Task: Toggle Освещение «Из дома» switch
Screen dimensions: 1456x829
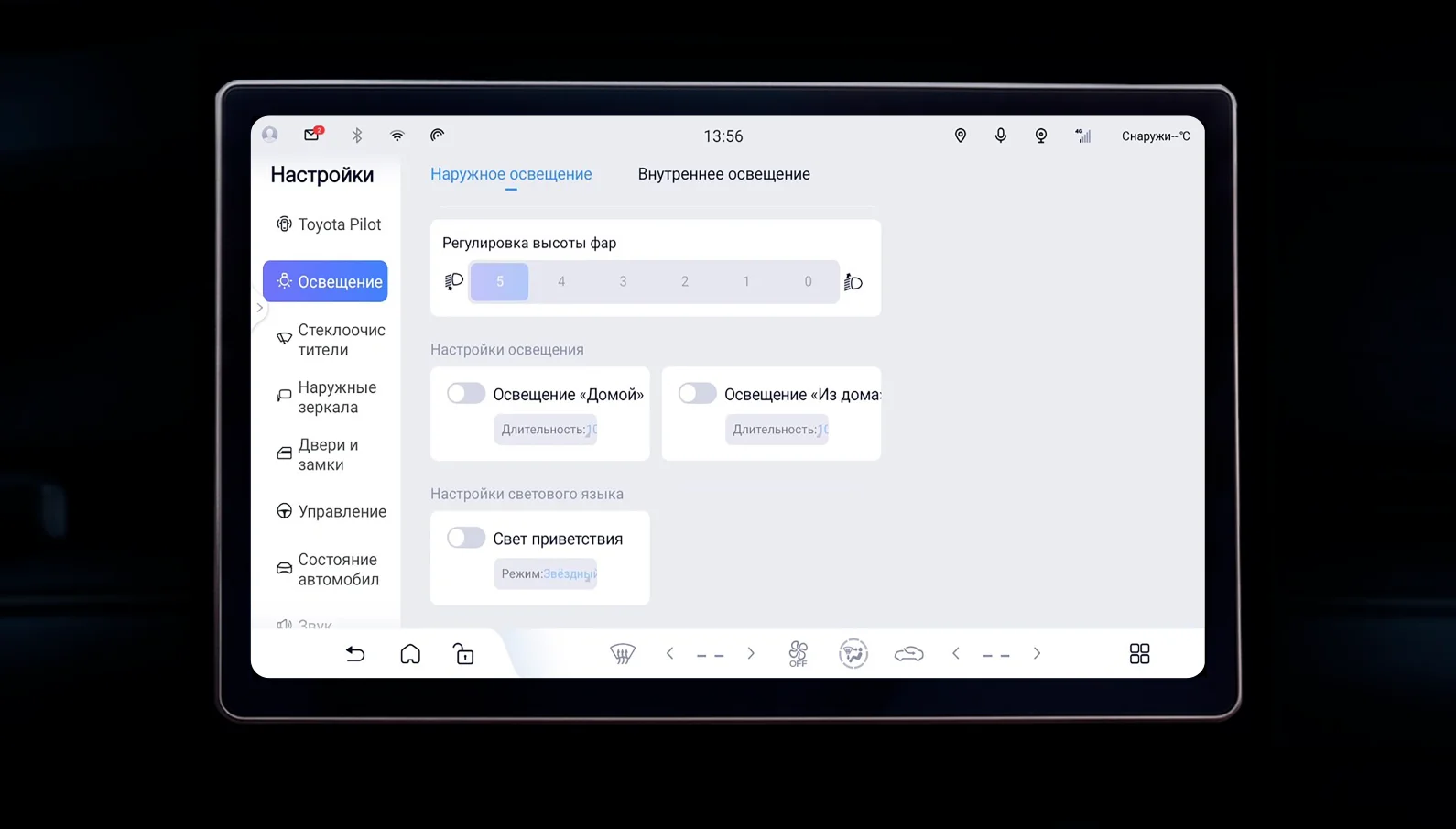Action: [x=698, y=394]
